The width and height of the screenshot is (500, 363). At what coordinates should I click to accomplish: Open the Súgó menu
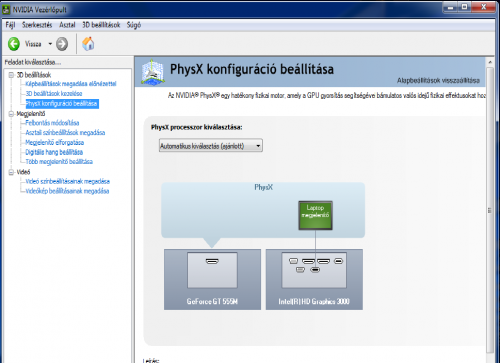(134, 25)
